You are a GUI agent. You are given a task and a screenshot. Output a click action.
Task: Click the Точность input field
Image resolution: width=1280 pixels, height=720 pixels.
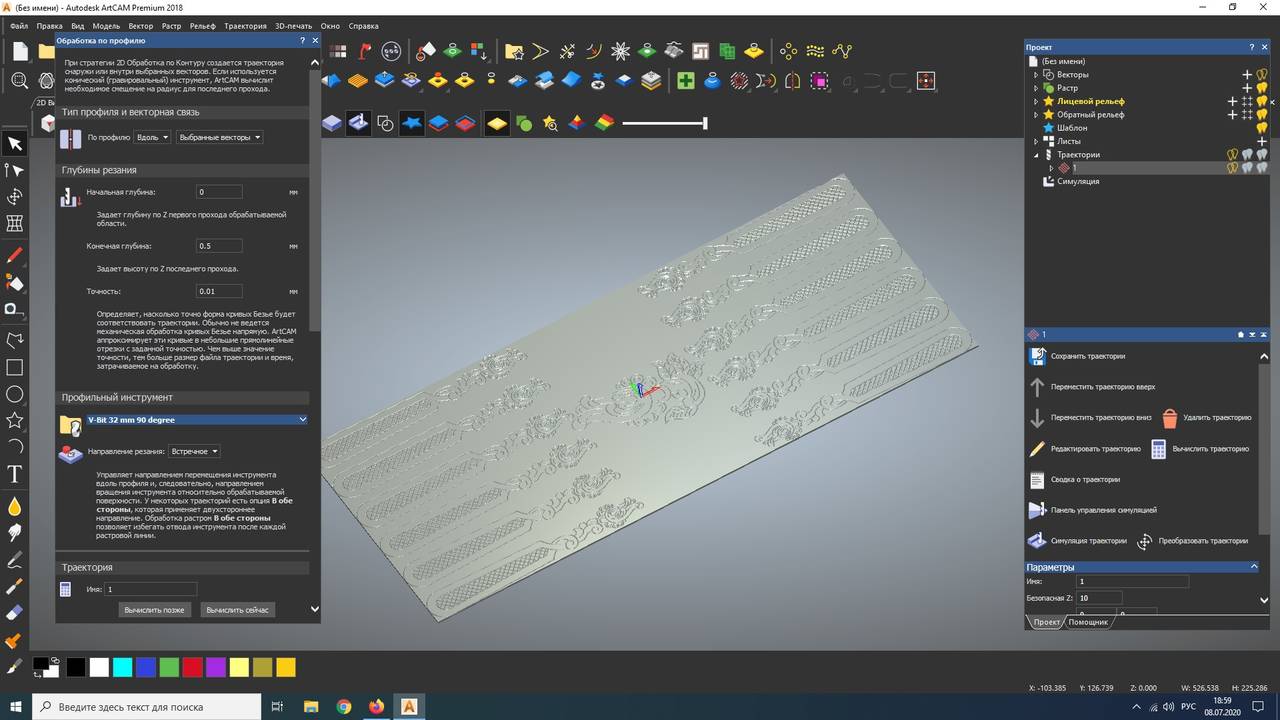[x=219, y=292]
